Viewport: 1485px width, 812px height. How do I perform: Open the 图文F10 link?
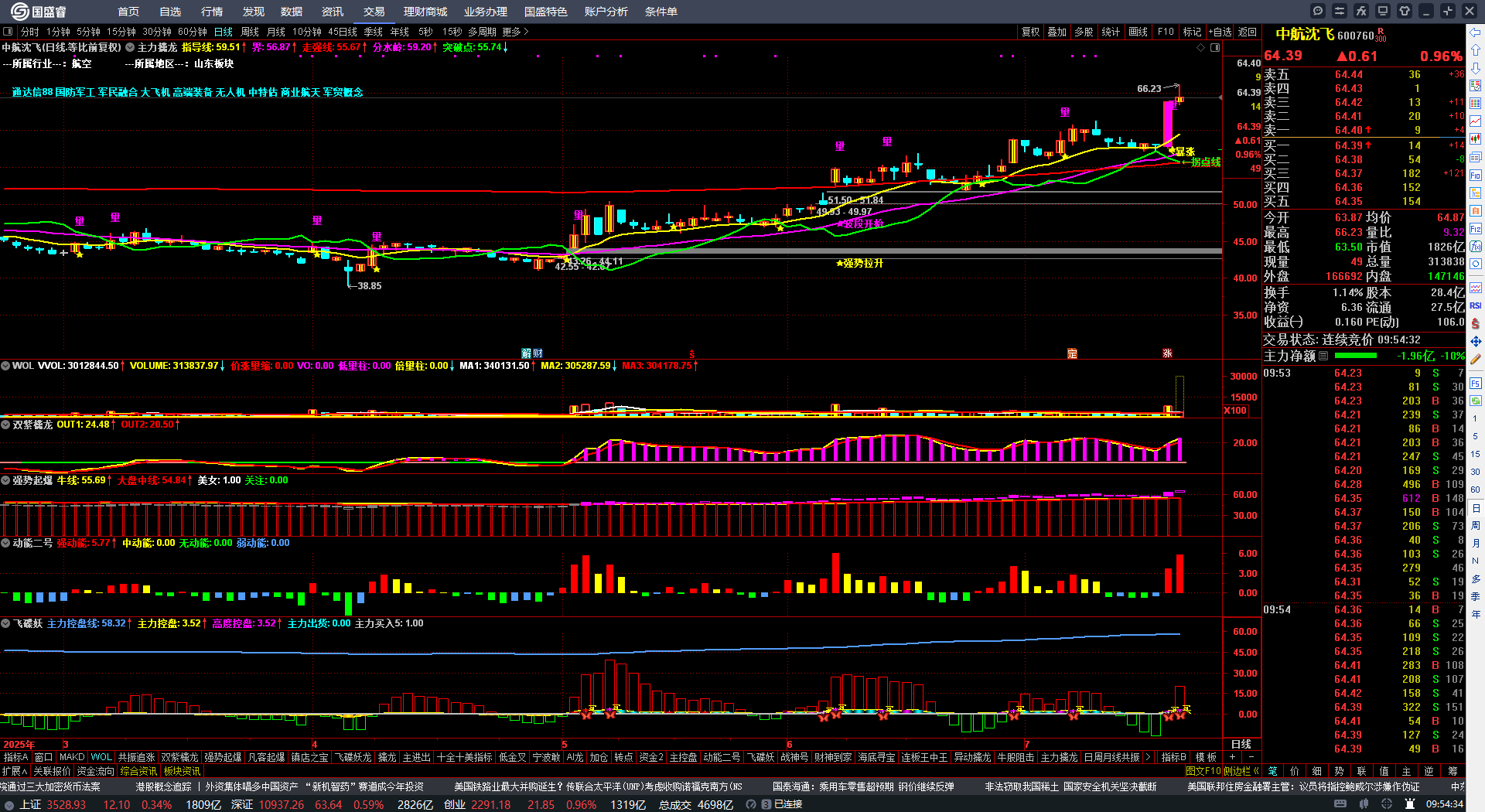click(1203, 771)
